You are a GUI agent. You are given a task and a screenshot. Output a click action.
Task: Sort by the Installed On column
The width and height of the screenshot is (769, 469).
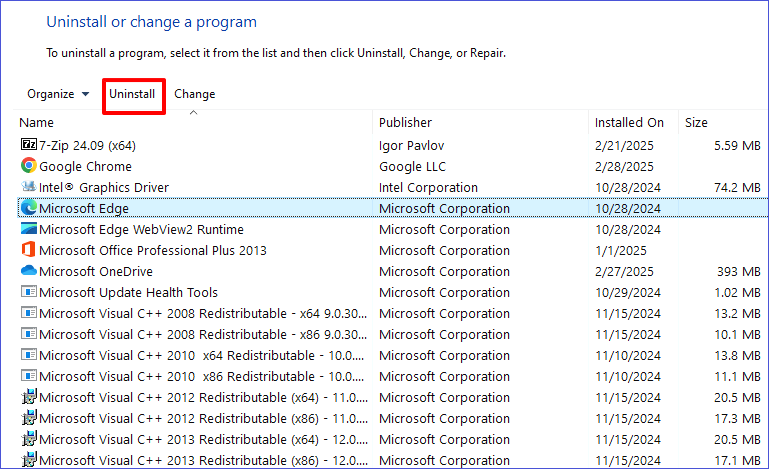(x=629, y=122)
